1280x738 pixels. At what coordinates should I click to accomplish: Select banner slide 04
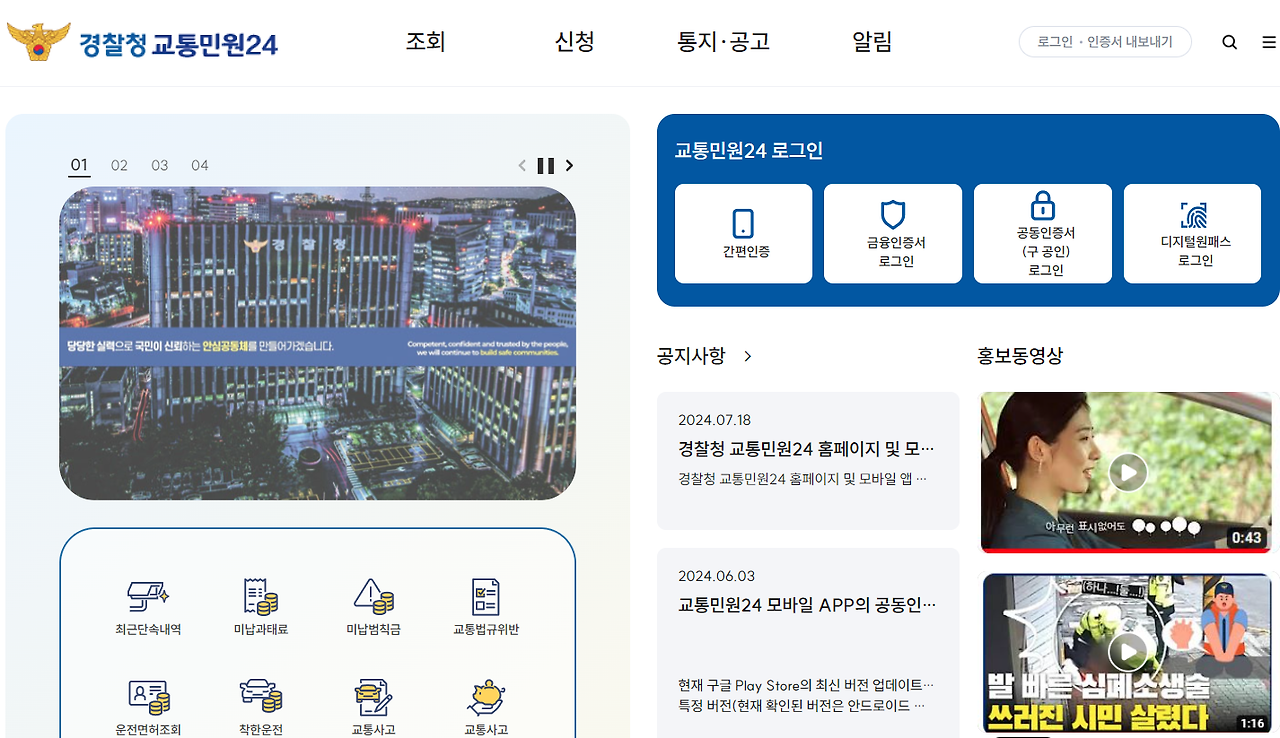point(200,166)
